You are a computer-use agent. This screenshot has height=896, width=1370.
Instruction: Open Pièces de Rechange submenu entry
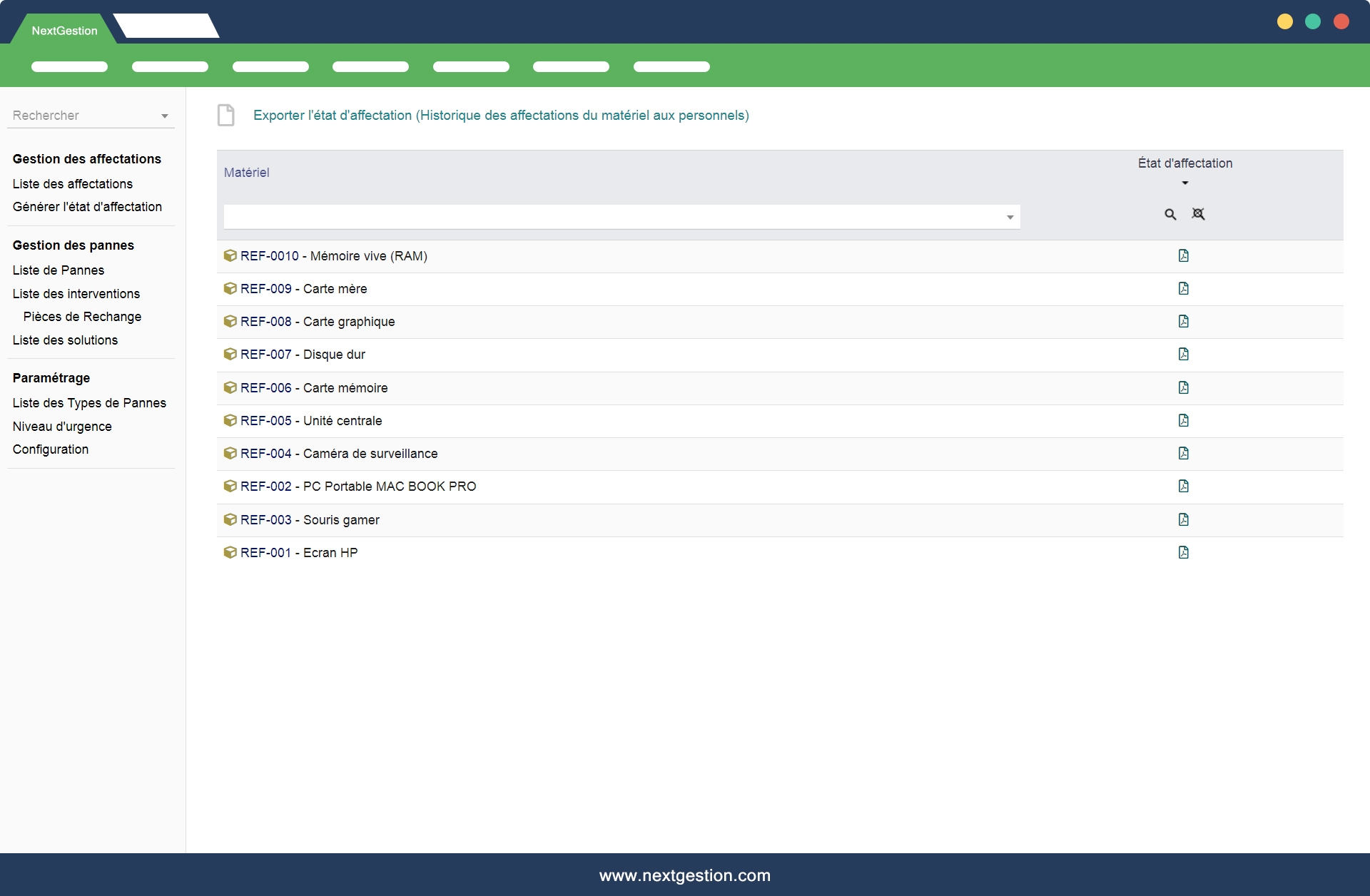point(82,317)
